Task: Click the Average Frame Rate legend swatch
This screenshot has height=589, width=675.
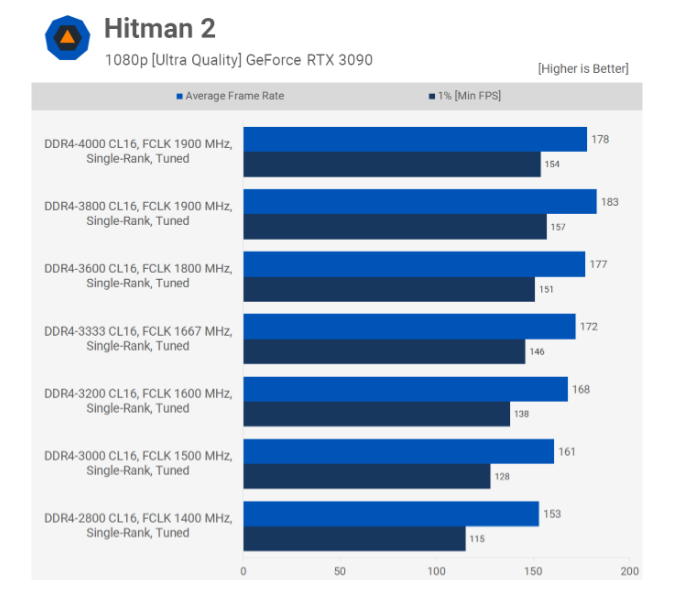Action: pyautogui.click(x=180, y=96)
